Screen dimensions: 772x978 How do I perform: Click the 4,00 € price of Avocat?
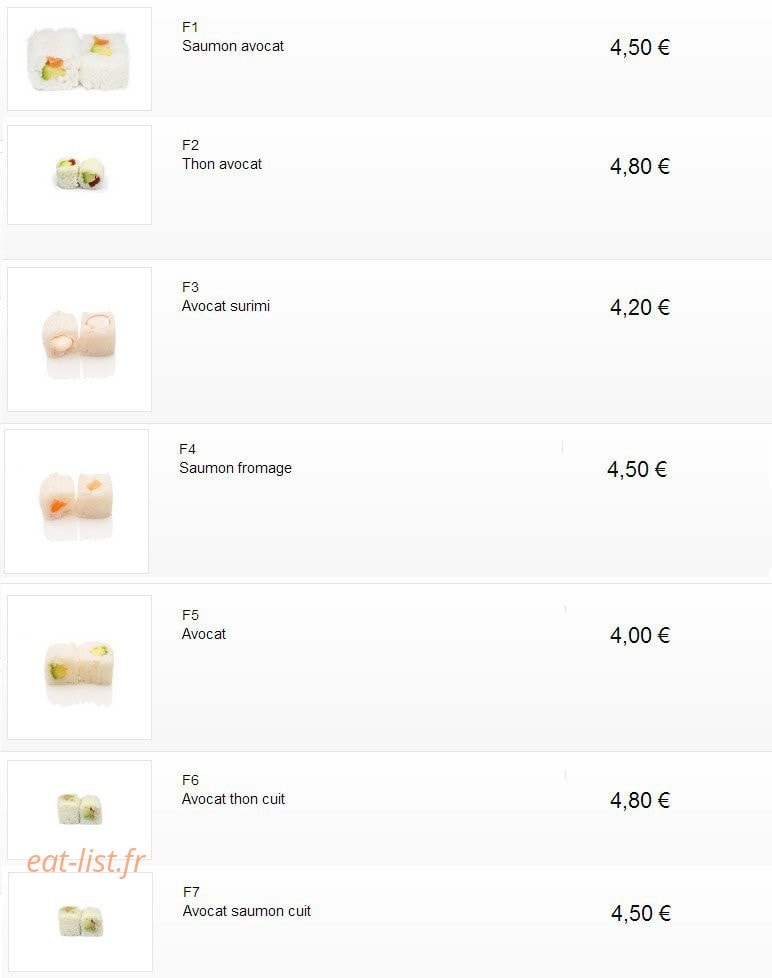coord(640,636)
